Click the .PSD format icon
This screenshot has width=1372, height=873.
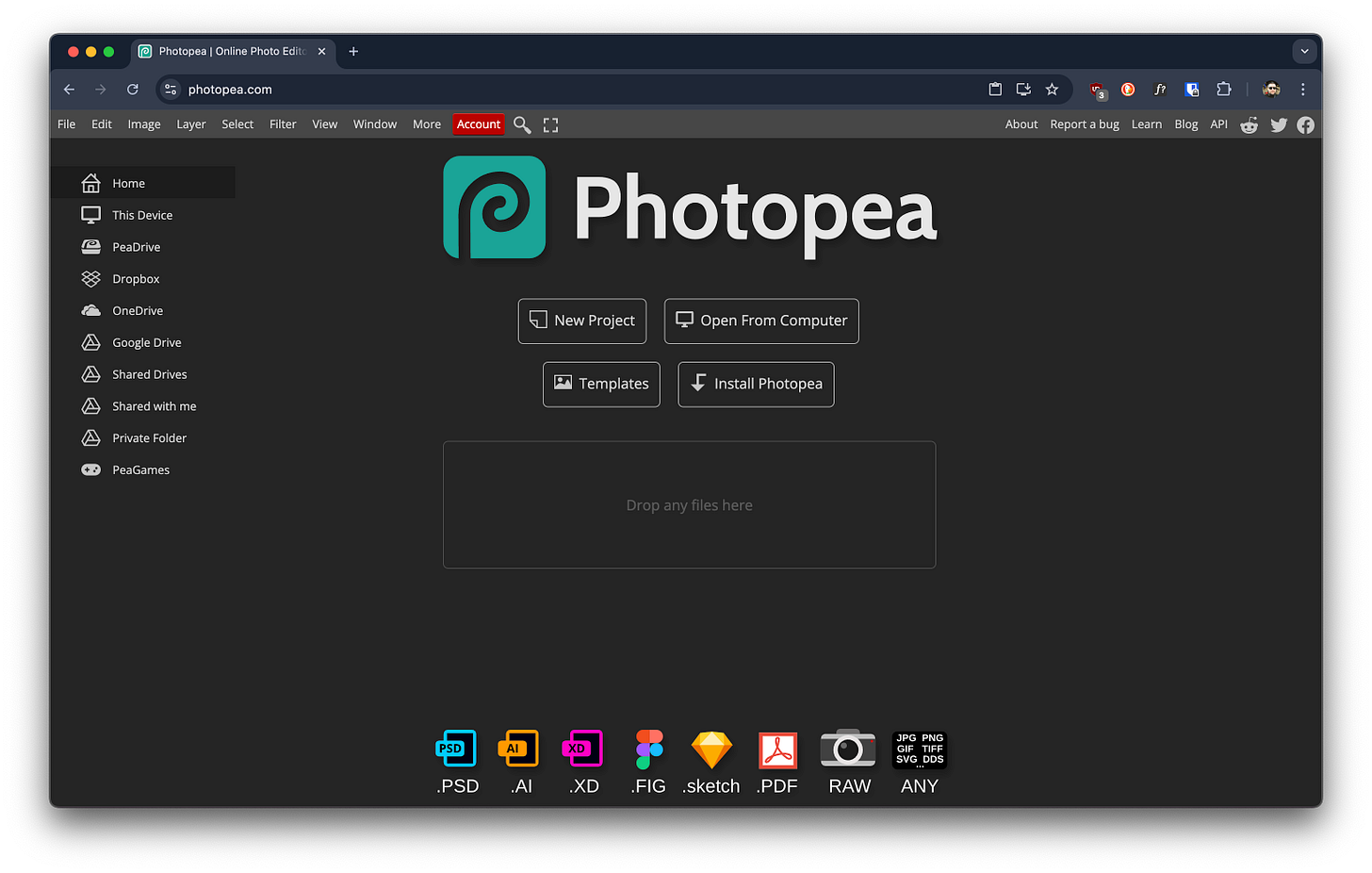click(457, 749)
